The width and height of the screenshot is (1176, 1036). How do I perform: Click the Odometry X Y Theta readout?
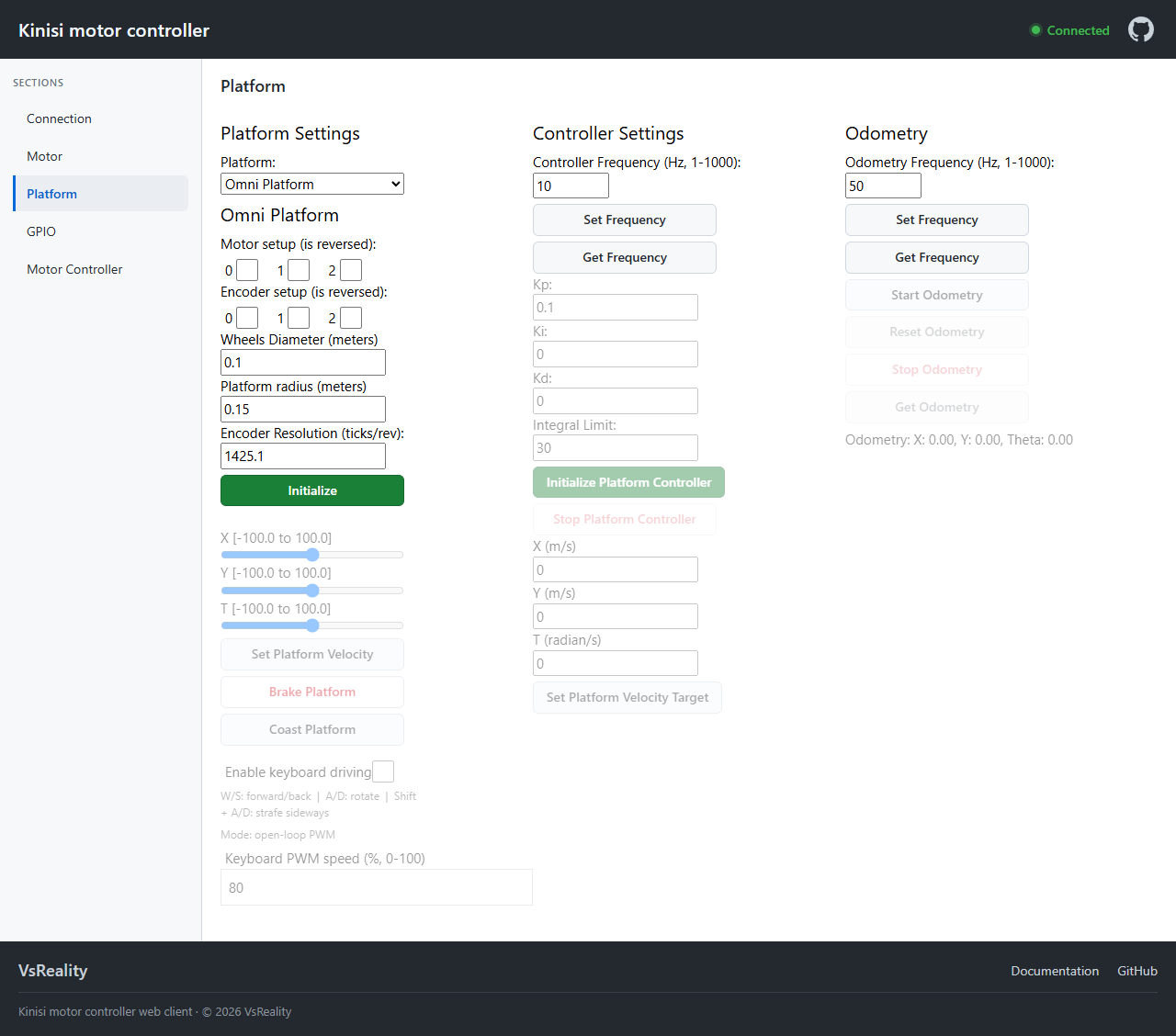(959, 440)
